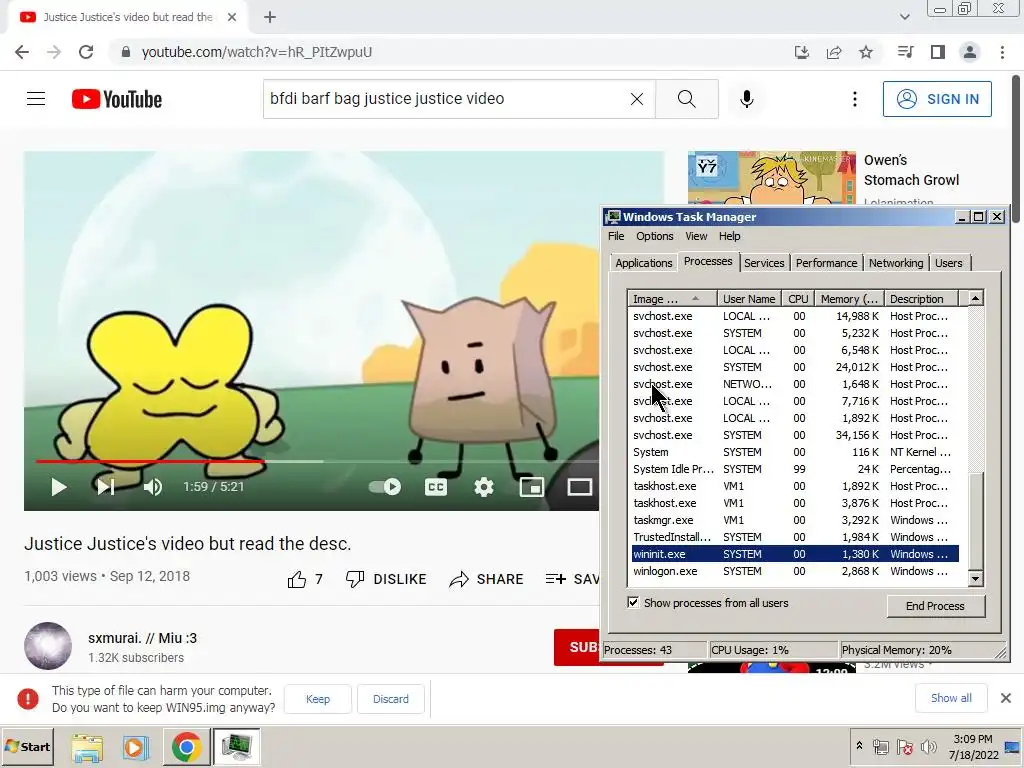Skip to next video
1024x768 pixels.
click(x=106, y=487)
